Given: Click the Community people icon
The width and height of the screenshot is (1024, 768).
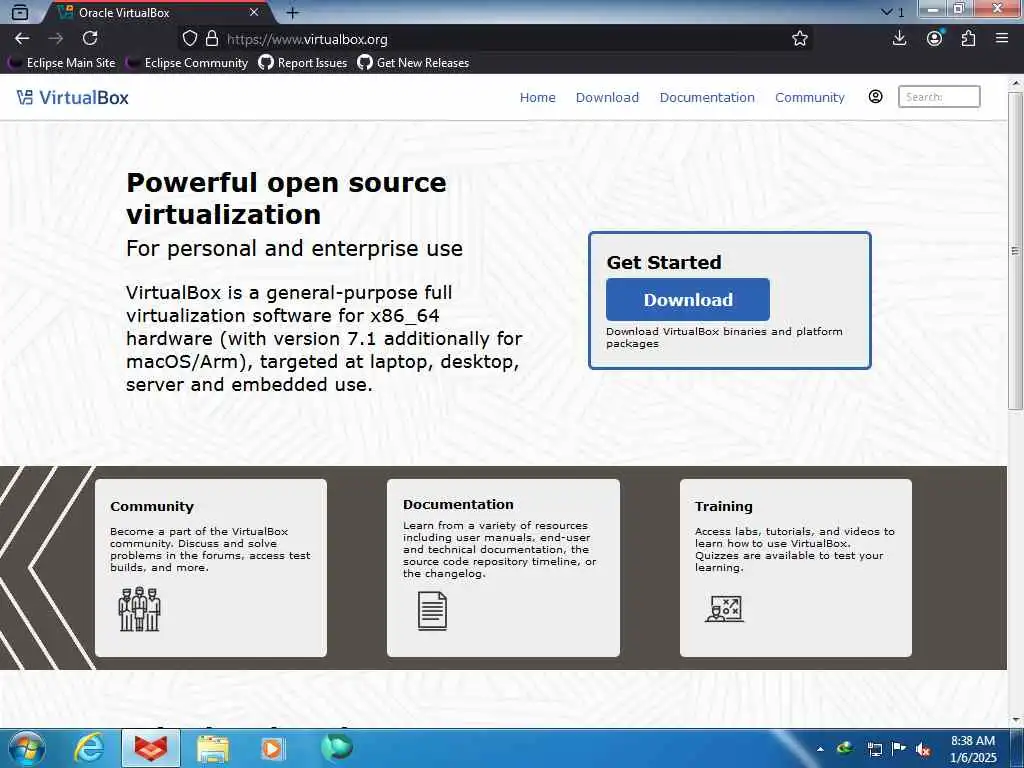Looking at the screenshot, I should [139, 609].
